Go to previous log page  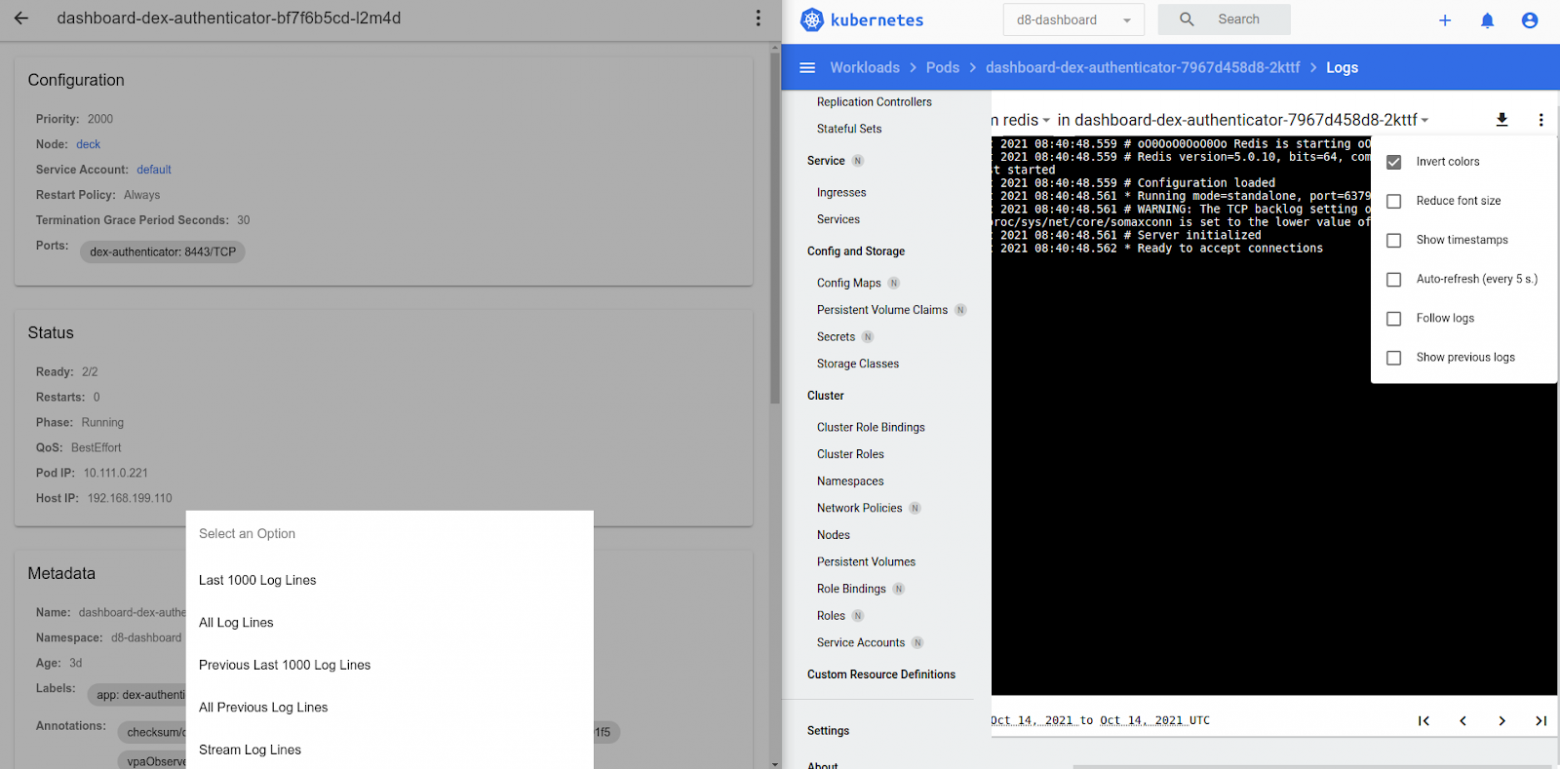coord(1463,721)
